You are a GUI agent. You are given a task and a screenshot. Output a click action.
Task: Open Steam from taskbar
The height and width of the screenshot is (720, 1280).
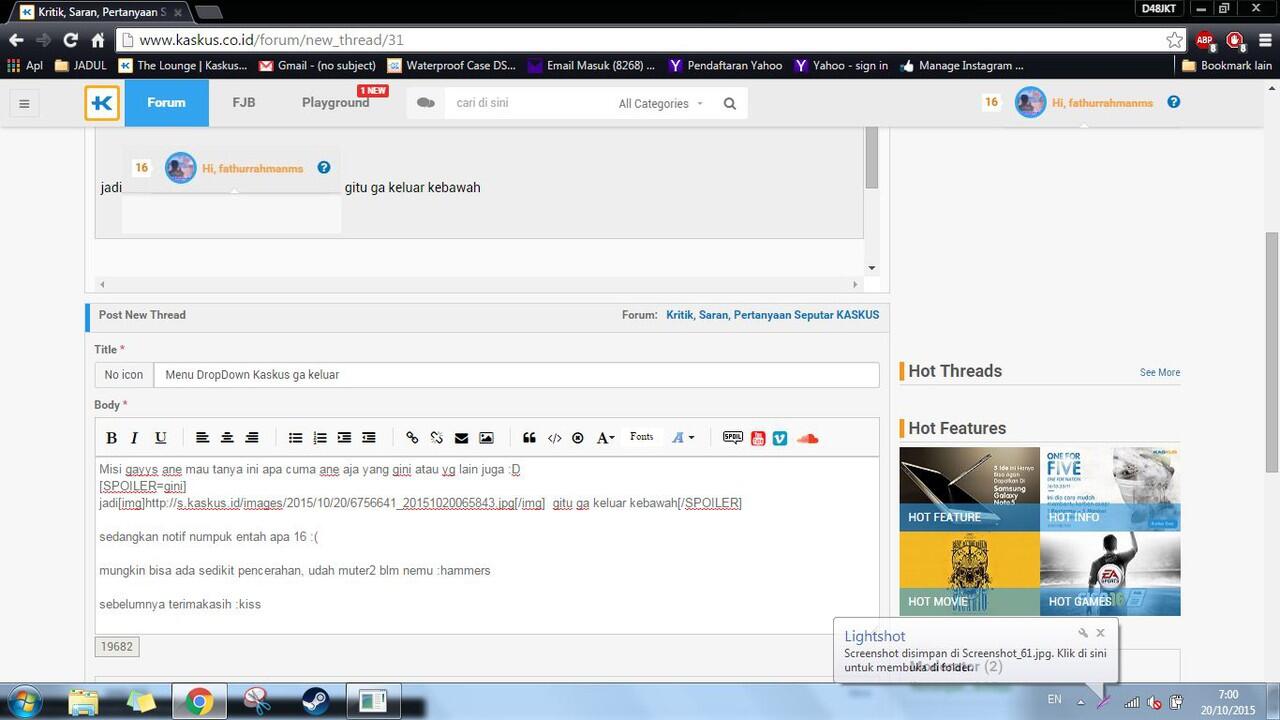click(x=314, y=702)
